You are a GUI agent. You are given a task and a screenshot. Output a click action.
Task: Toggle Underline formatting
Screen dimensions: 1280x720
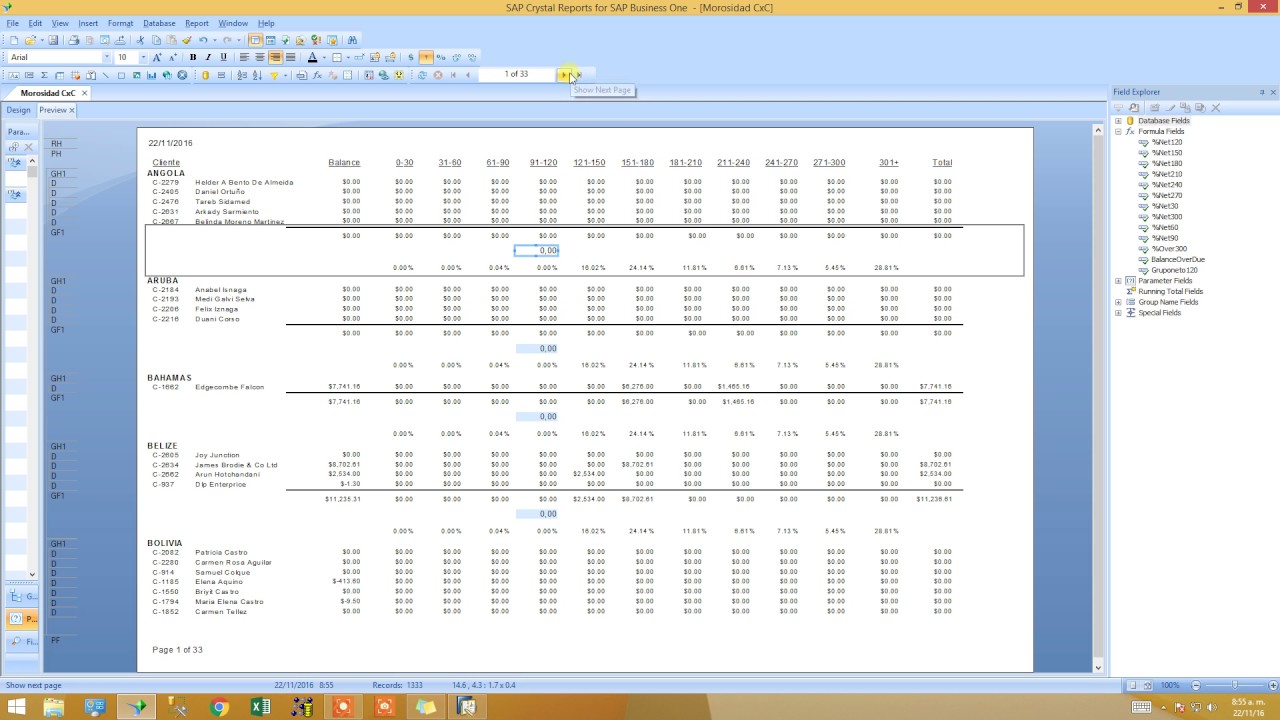pos(223,57)
